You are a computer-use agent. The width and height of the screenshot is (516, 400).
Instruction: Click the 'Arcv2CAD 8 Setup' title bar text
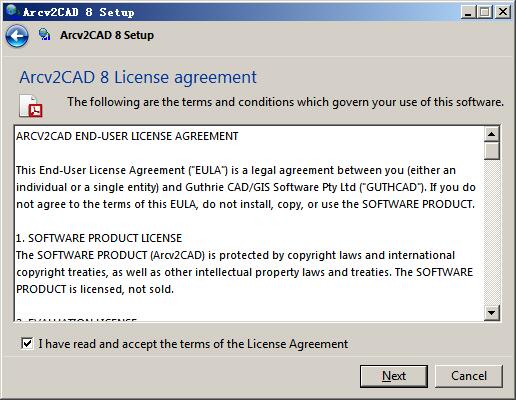[x=79, y=12]
